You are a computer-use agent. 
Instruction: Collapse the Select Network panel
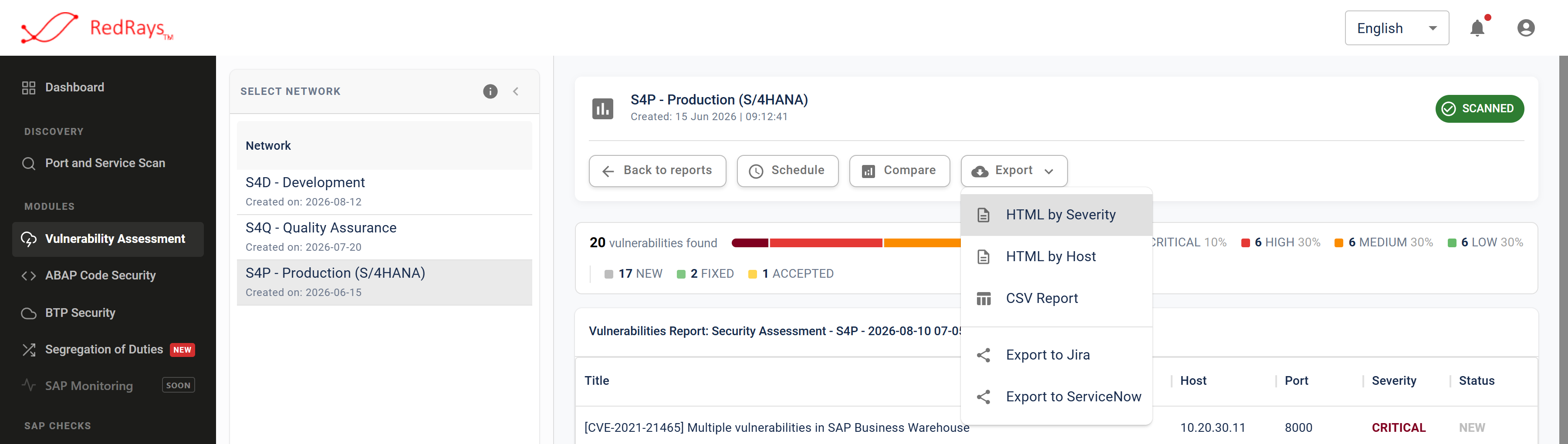point(516,91)
